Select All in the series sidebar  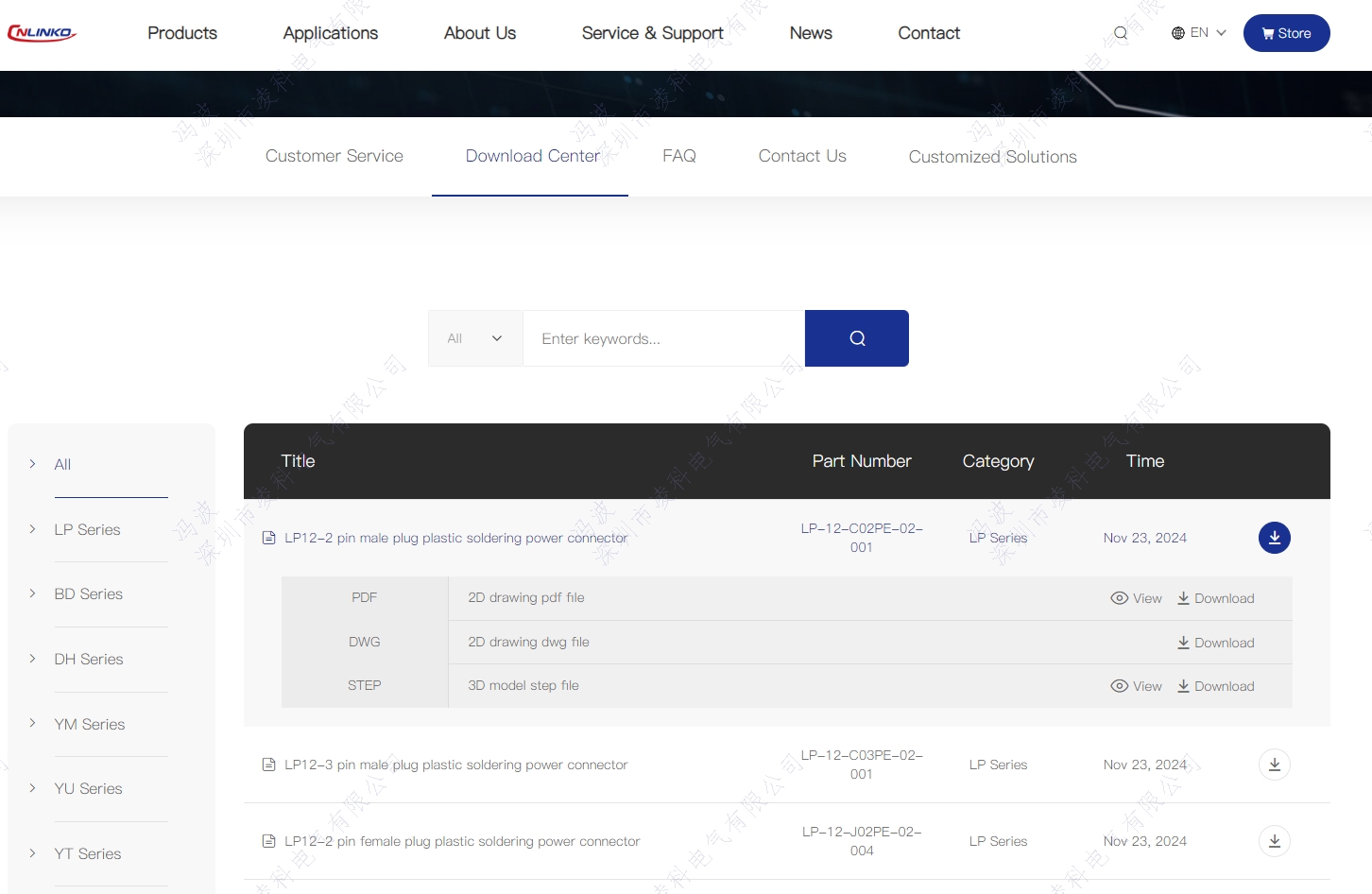tap(62, 464)
